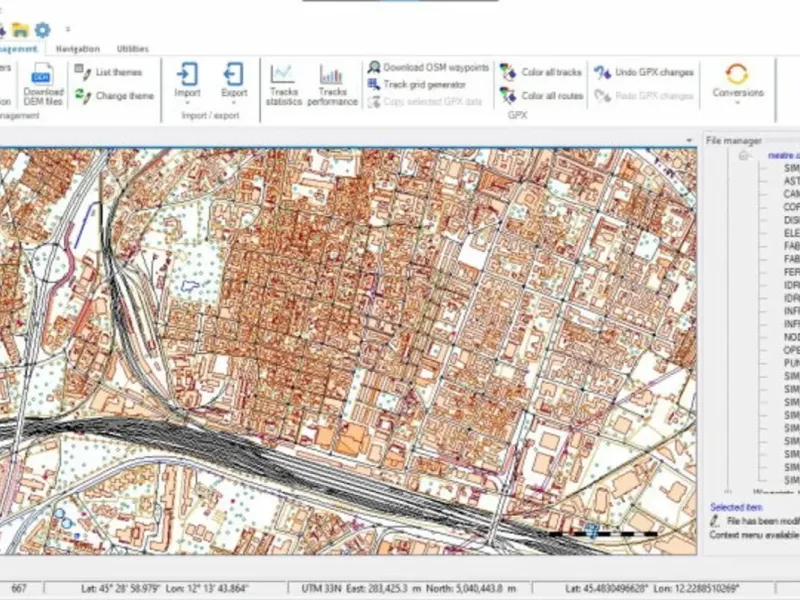
Task: Open Tracks performance chart
Action: click(332, 85)
